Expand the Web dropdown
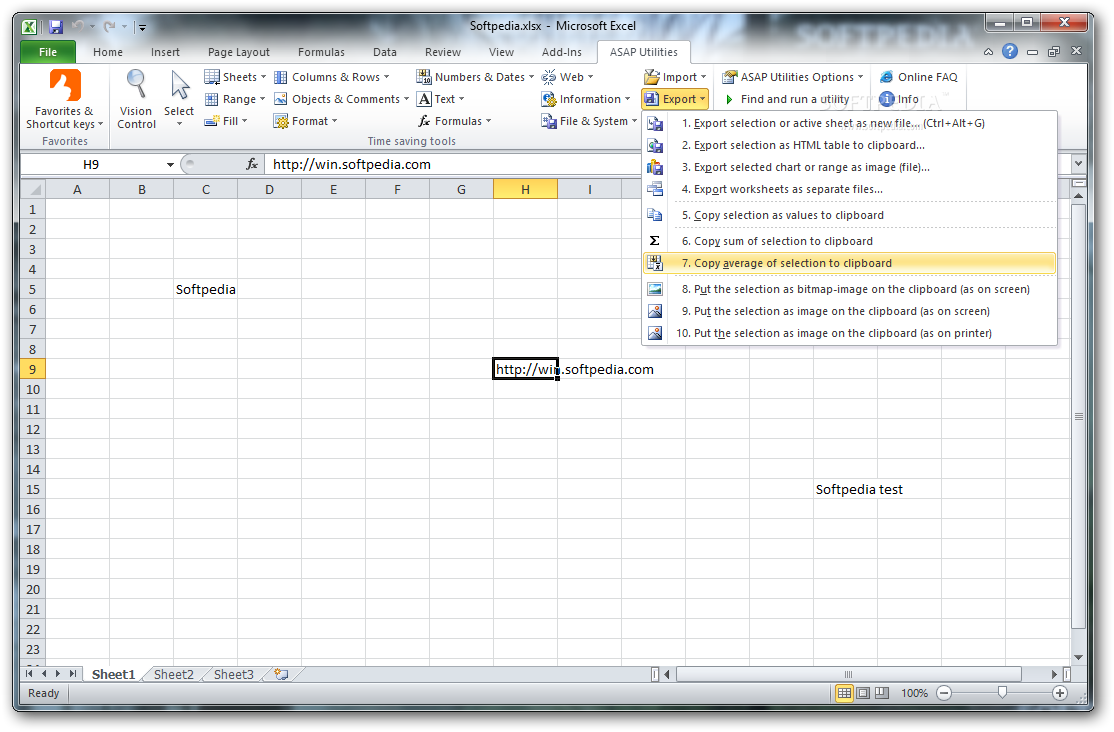Screen dimensions: 1114x732 [x=567, y=77]
